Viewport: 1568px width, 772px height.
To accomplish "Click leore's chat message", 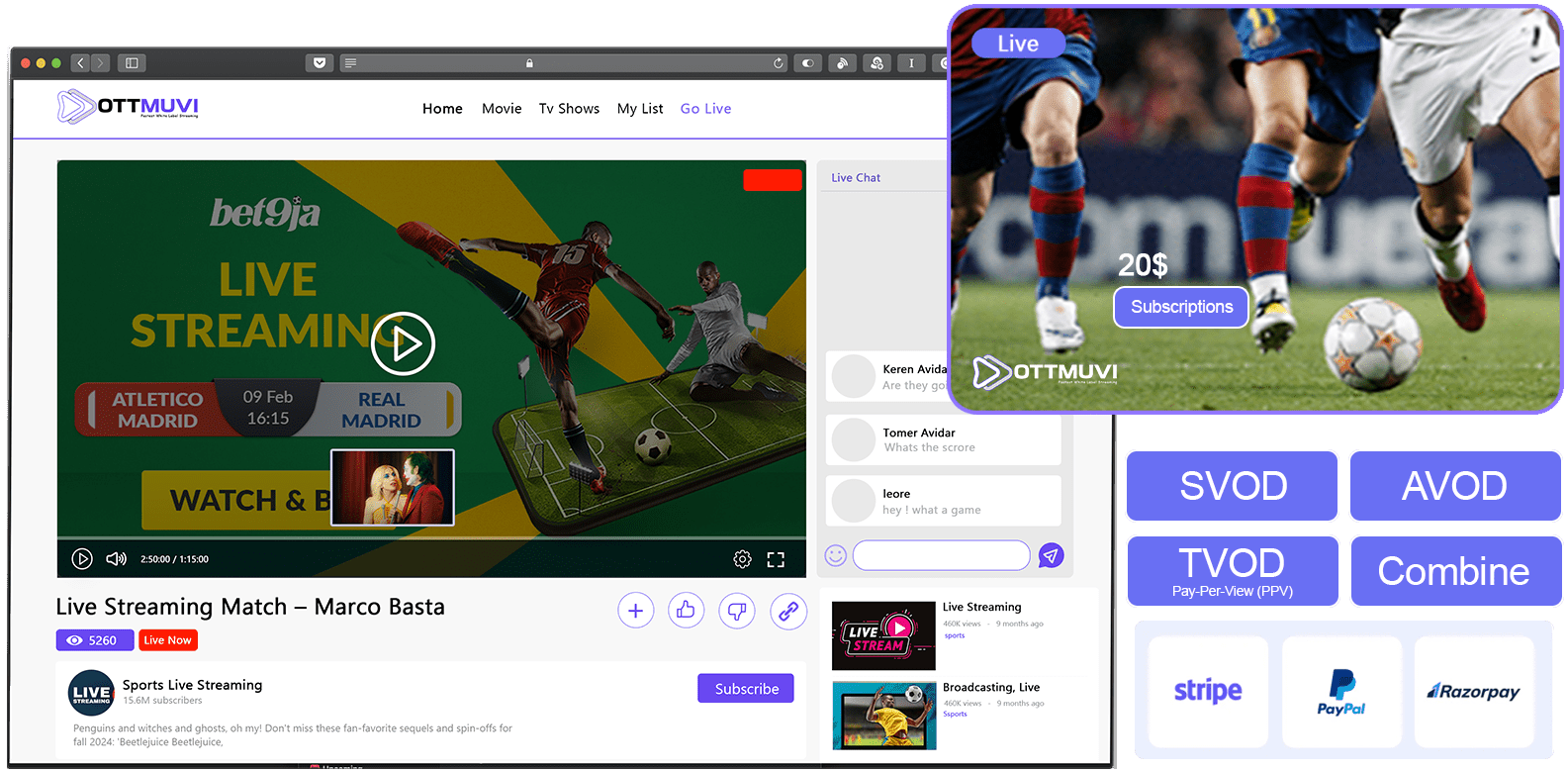I will coord(943,501).
